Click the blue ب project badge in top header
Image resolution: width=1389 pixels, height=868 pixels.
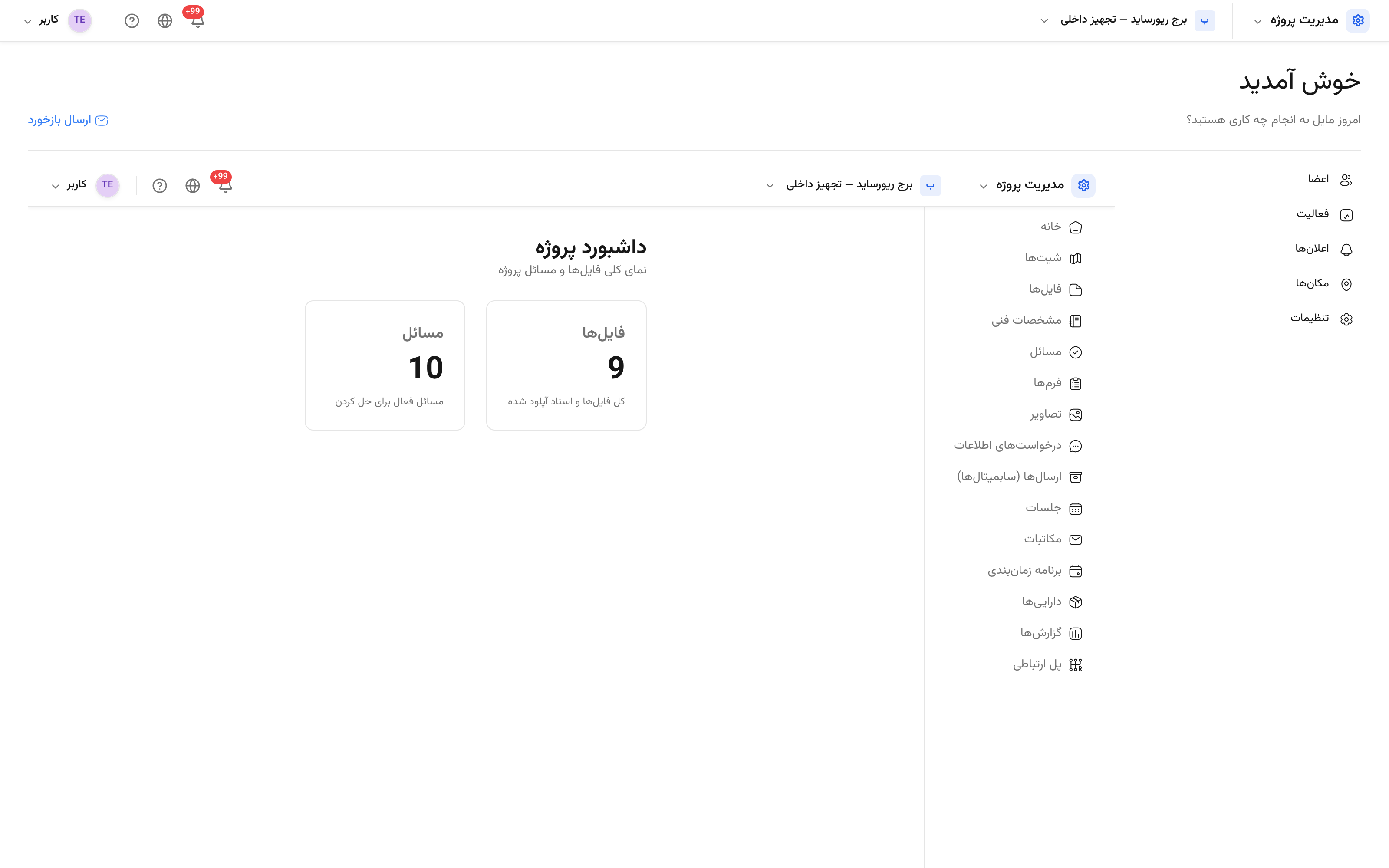[x=1205, y=21]
